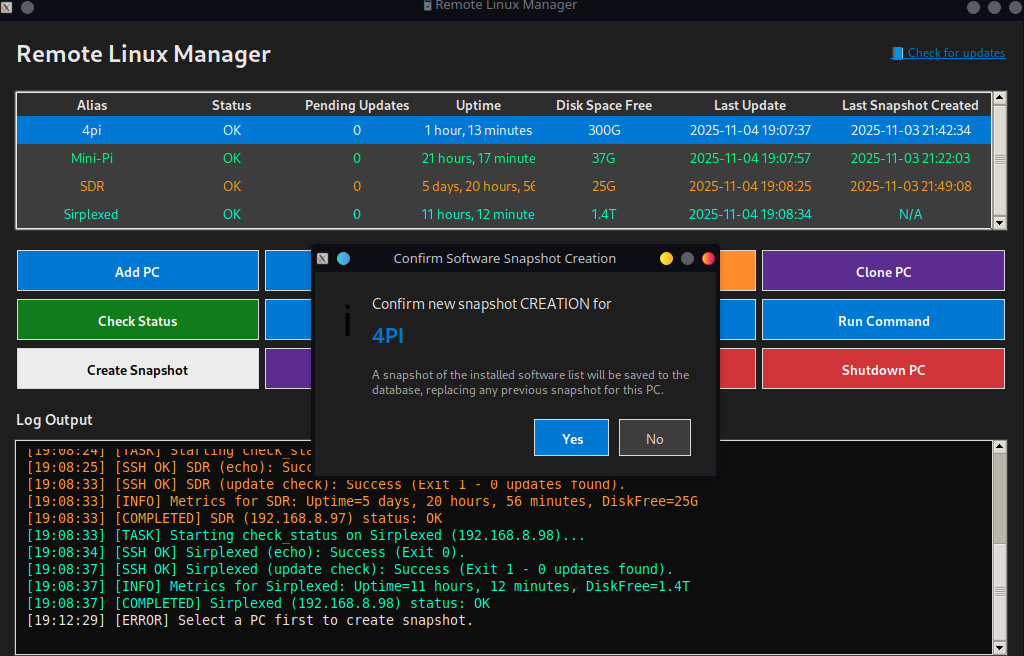
Task: Click the Log Output scroll-up arrow
Action: pyautogui.click(x=998, y=447)
